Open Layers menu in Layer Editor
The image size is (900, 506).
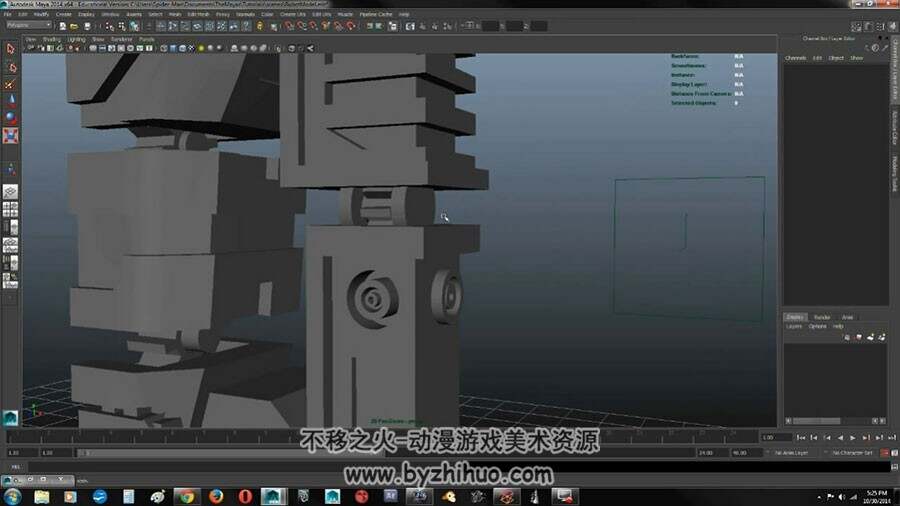tap(794, 326)
